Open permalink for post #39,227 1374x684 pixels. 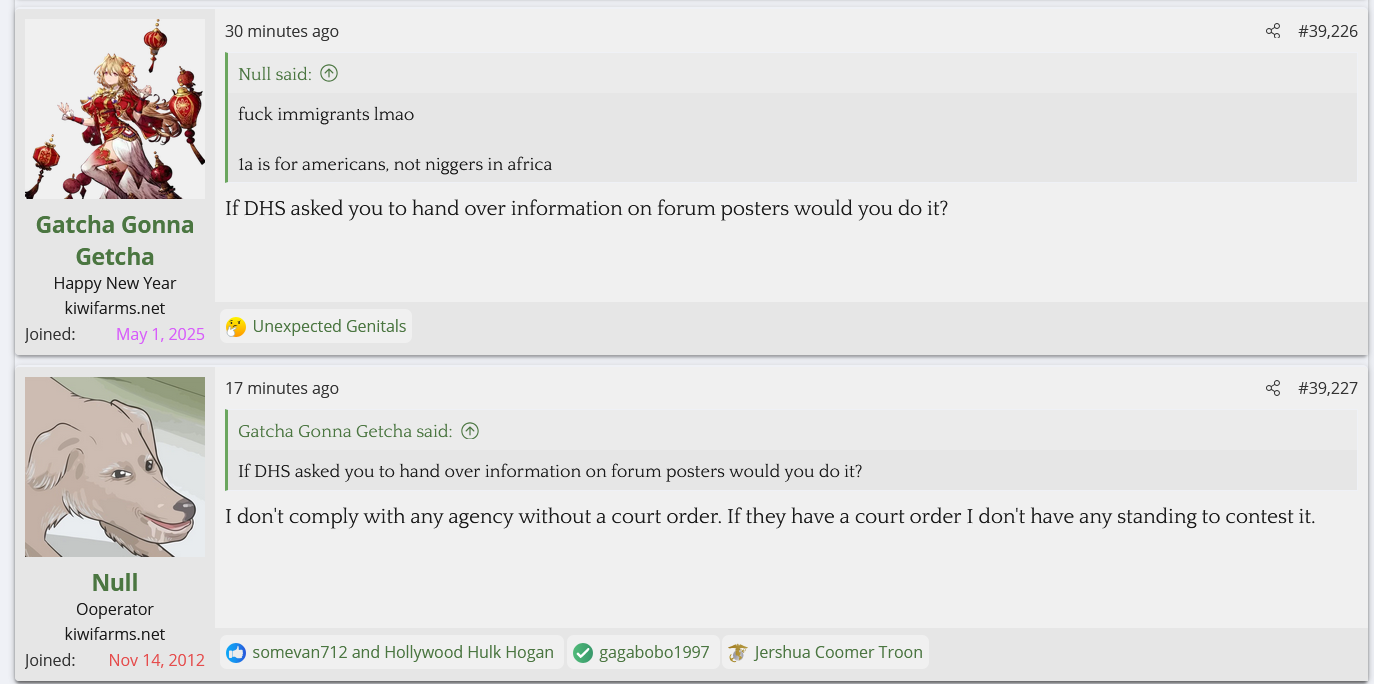(1327, 388)
